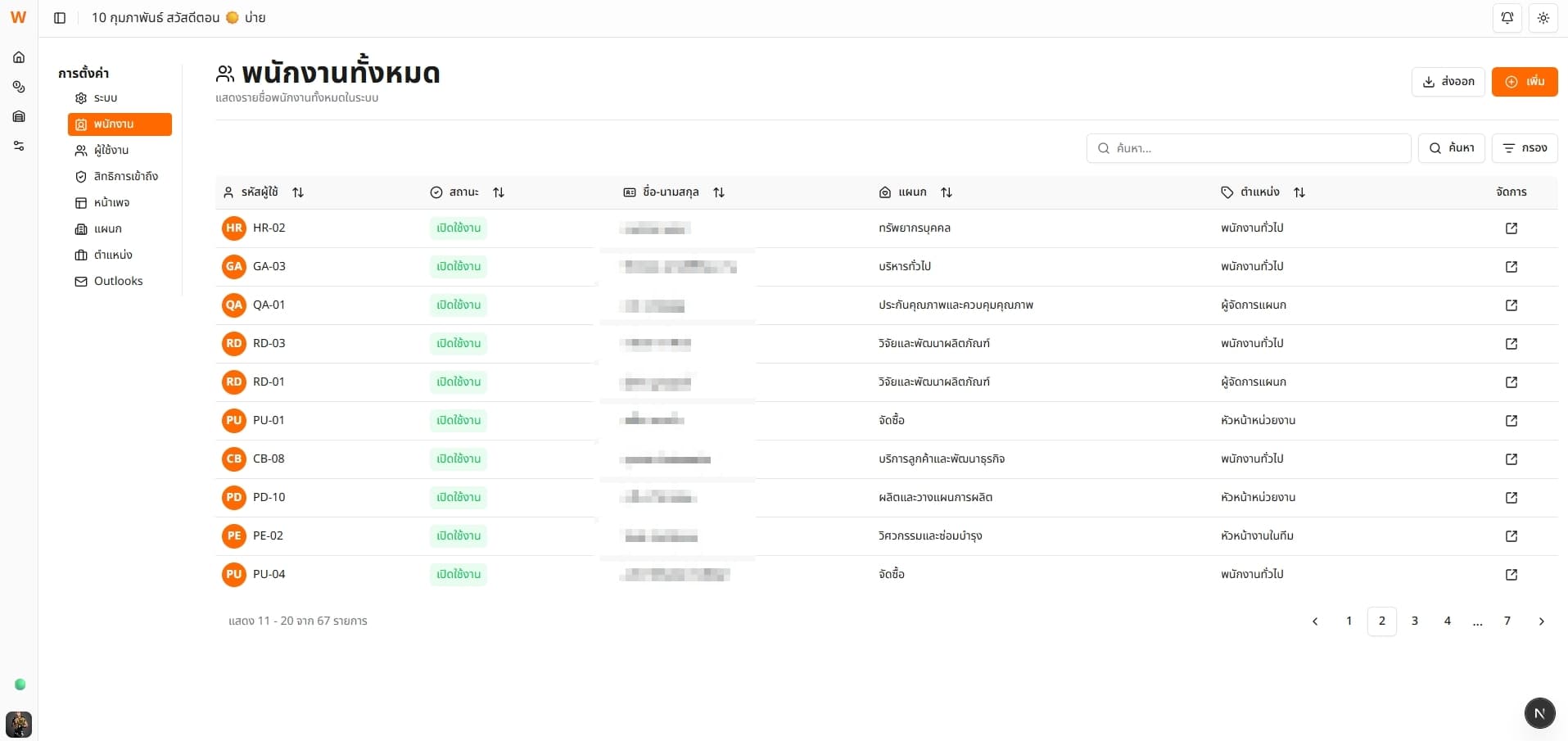Open the HR-02 row action icon
The height and width of the screenshot is (741, 1568).
click(x=1511, y=228)
